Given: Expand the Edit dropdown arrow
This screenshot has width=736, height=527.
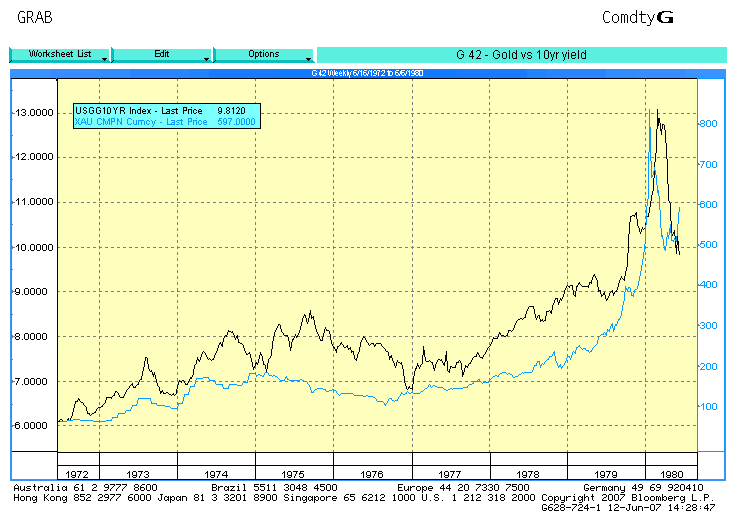Looking at the screenshot, I should [207, 59].
